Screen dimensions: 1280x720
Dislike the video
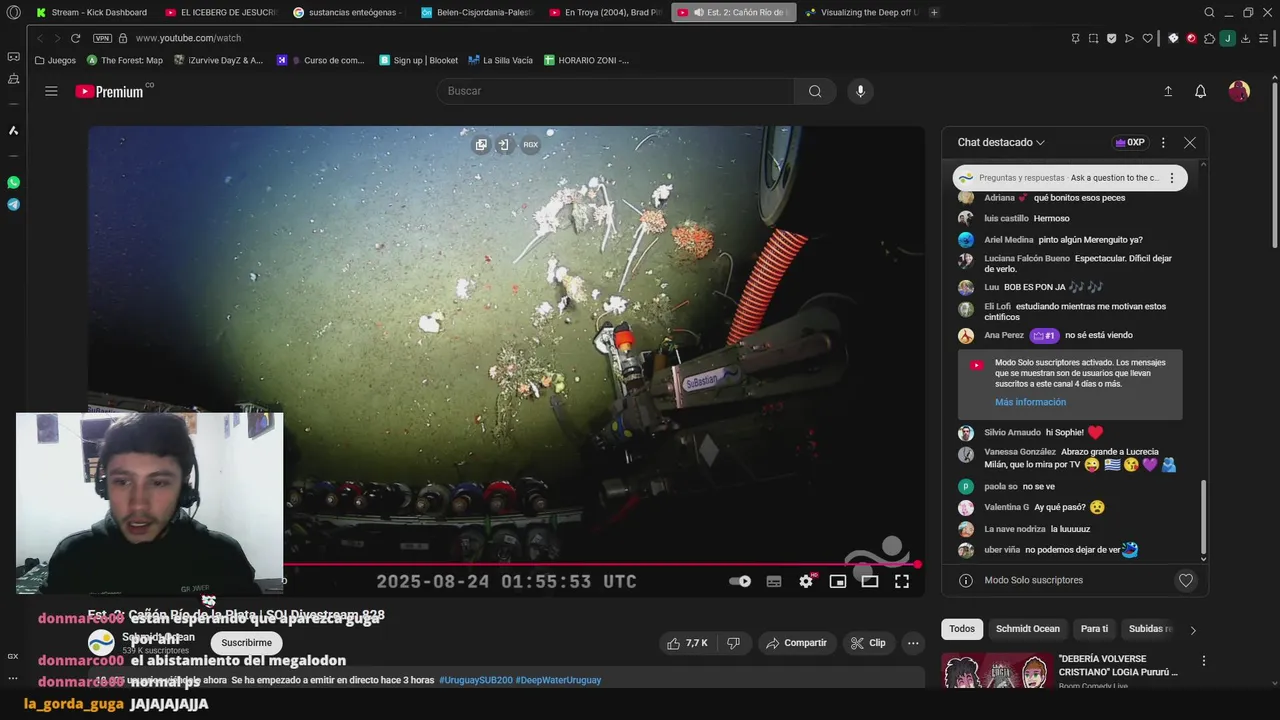(733, 643)
